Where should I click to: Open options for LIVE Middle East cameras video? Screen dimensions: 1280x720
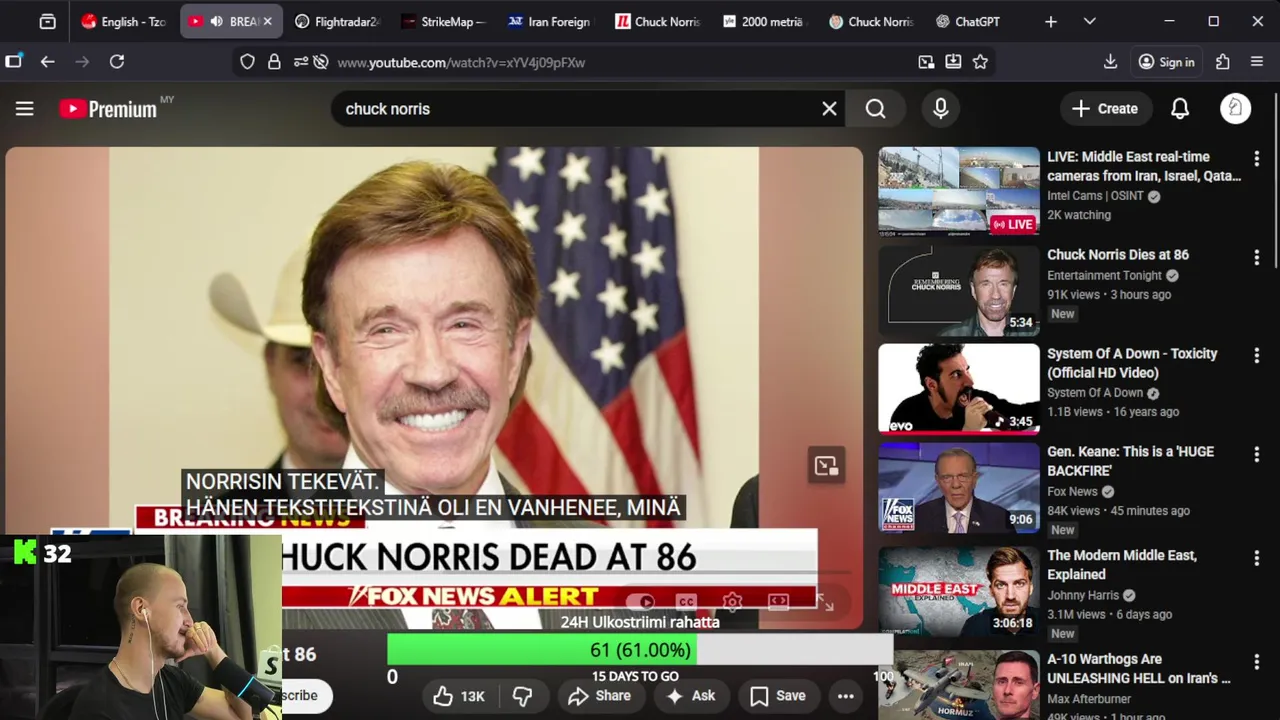(1257, 159)
